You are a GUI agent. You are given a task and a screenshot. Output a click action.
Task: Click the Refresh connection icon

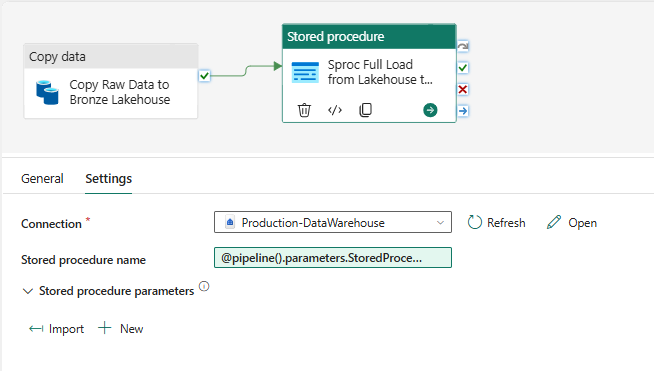point(475,222)
